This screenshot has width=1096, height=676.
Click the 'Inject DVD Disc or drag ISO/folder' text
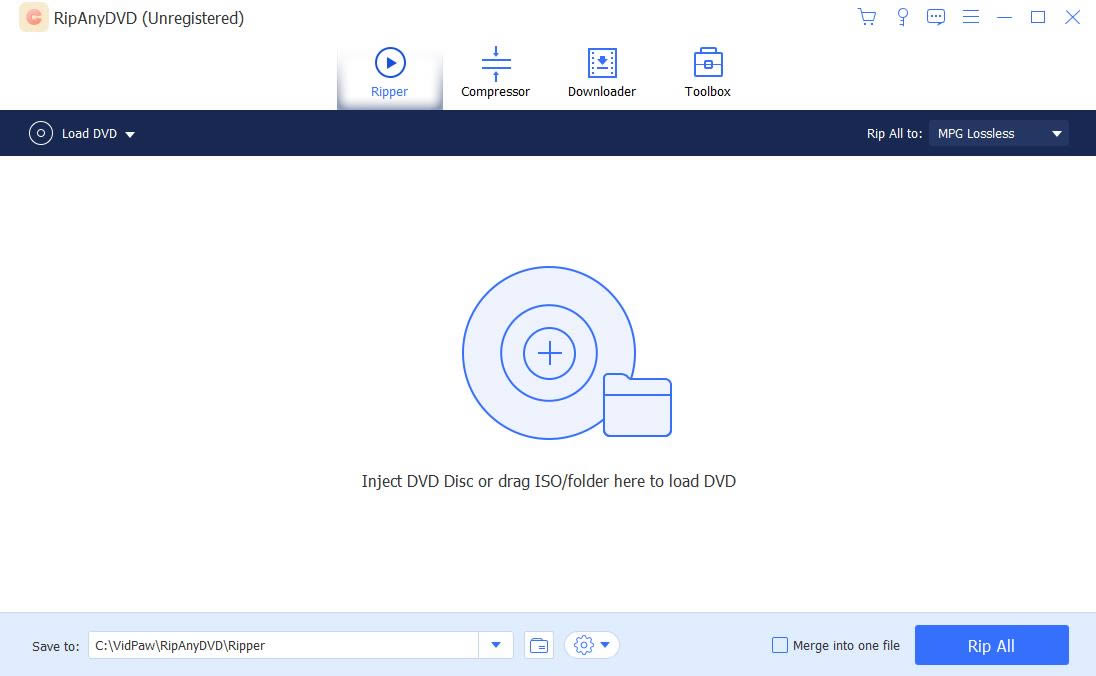pos(549,481)
